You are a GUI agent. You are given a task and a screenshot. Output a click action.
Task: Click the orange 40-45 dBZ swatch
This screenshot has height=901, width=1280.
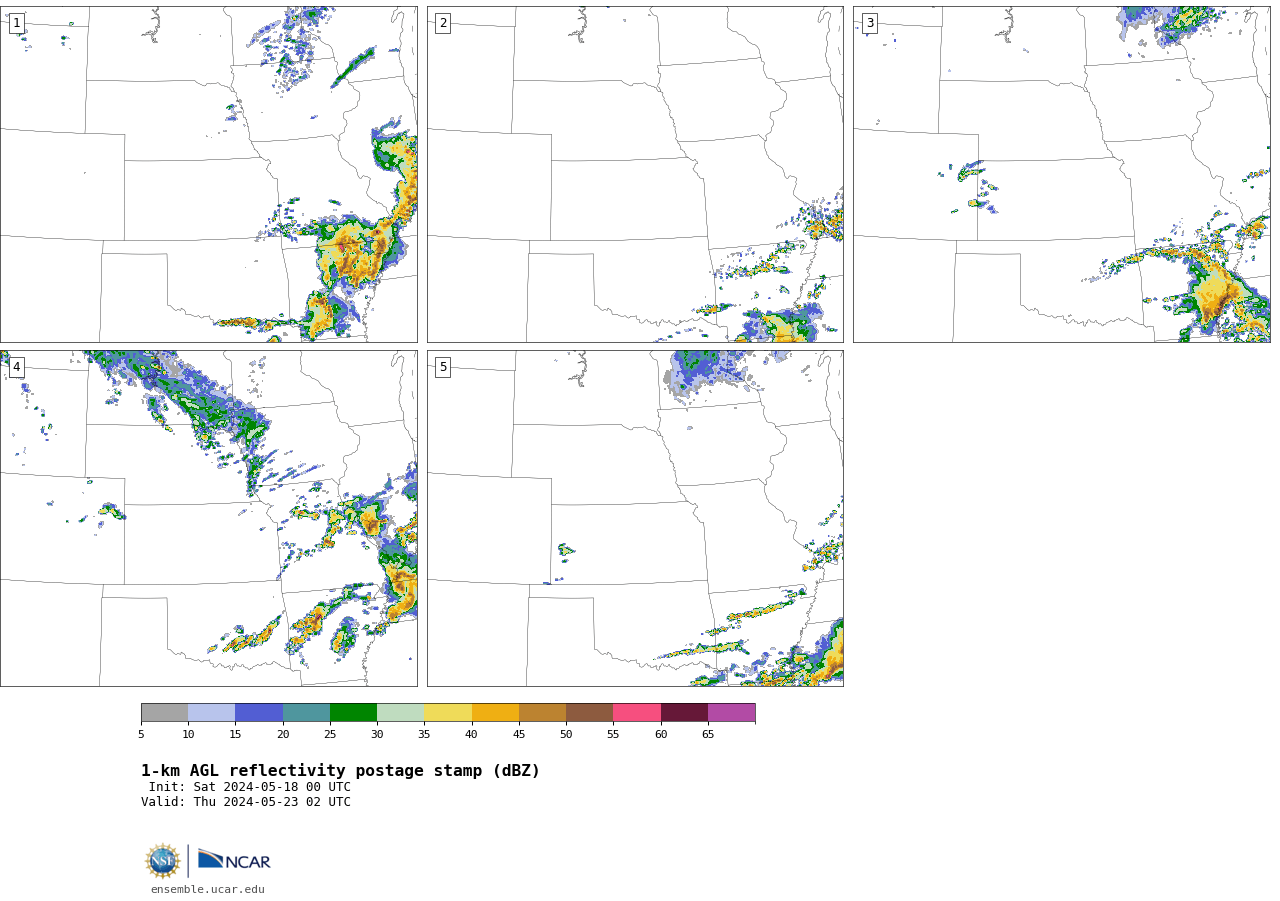495,713
